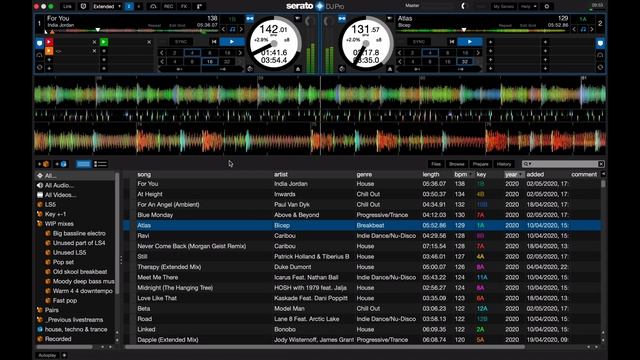Switch to History tab
Screen dimensions: 640x360
pyautogui.click(x=504, y=164)
